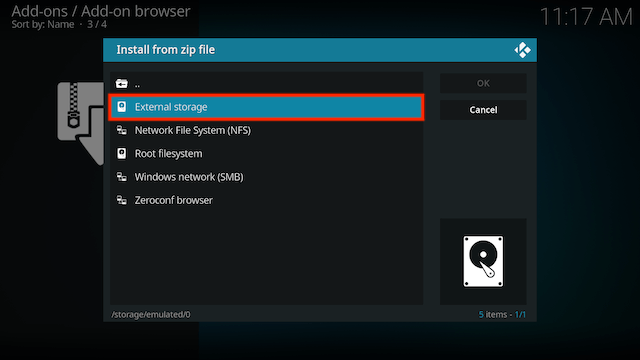Click the /storage/emulated/0 path text
The height and width of the screenshot is (360, 640).
tap(151, 314)
